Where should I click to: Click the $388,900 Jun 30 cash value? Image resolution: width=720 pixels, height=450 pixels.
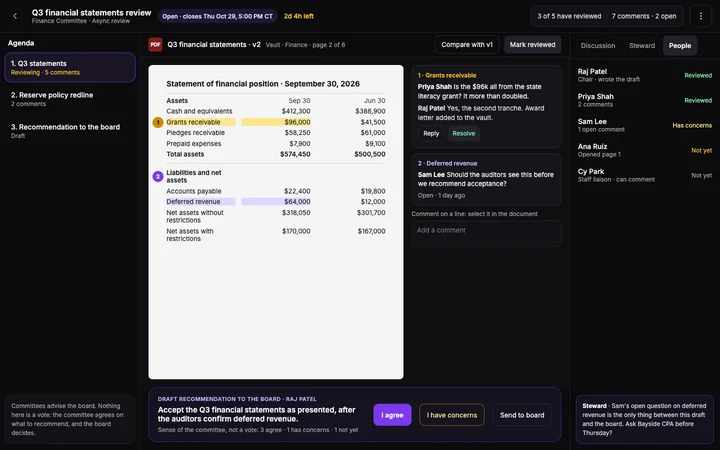[x=370, y=111]
